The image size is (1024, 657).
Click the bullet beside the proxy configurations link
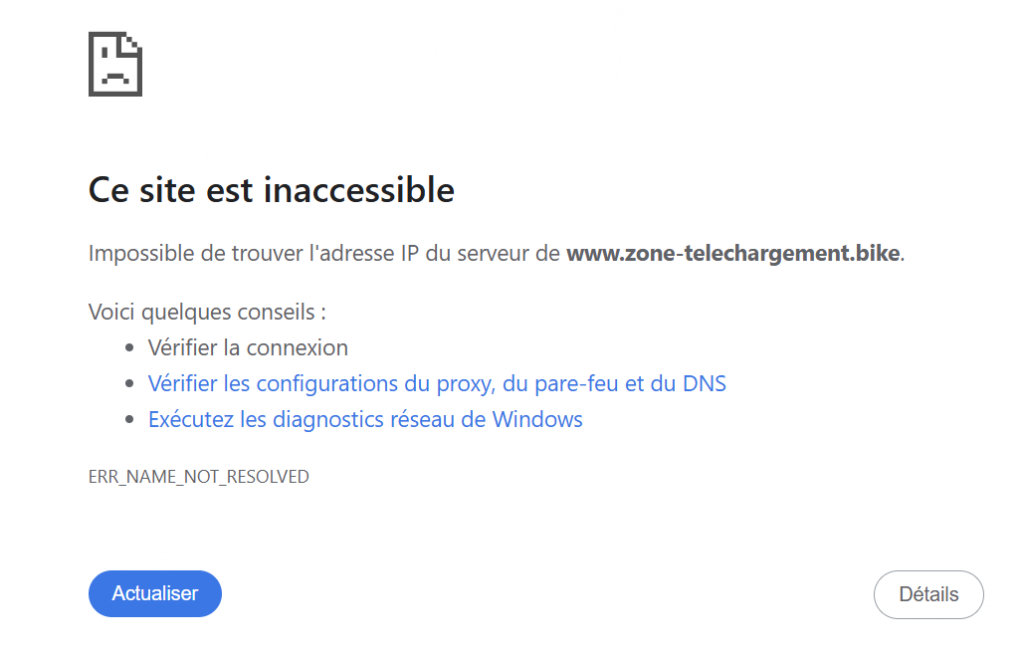point(129,384)
